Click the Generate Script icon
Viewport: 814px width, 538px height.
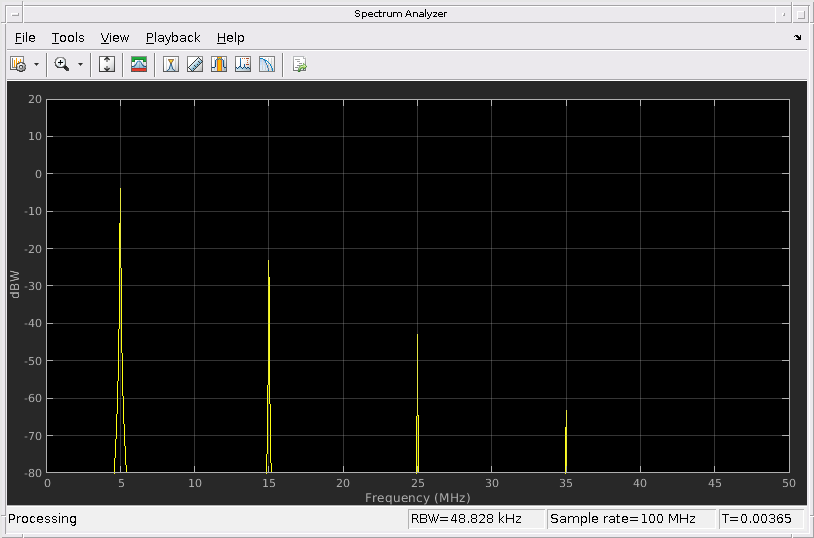tap(300, 64)
